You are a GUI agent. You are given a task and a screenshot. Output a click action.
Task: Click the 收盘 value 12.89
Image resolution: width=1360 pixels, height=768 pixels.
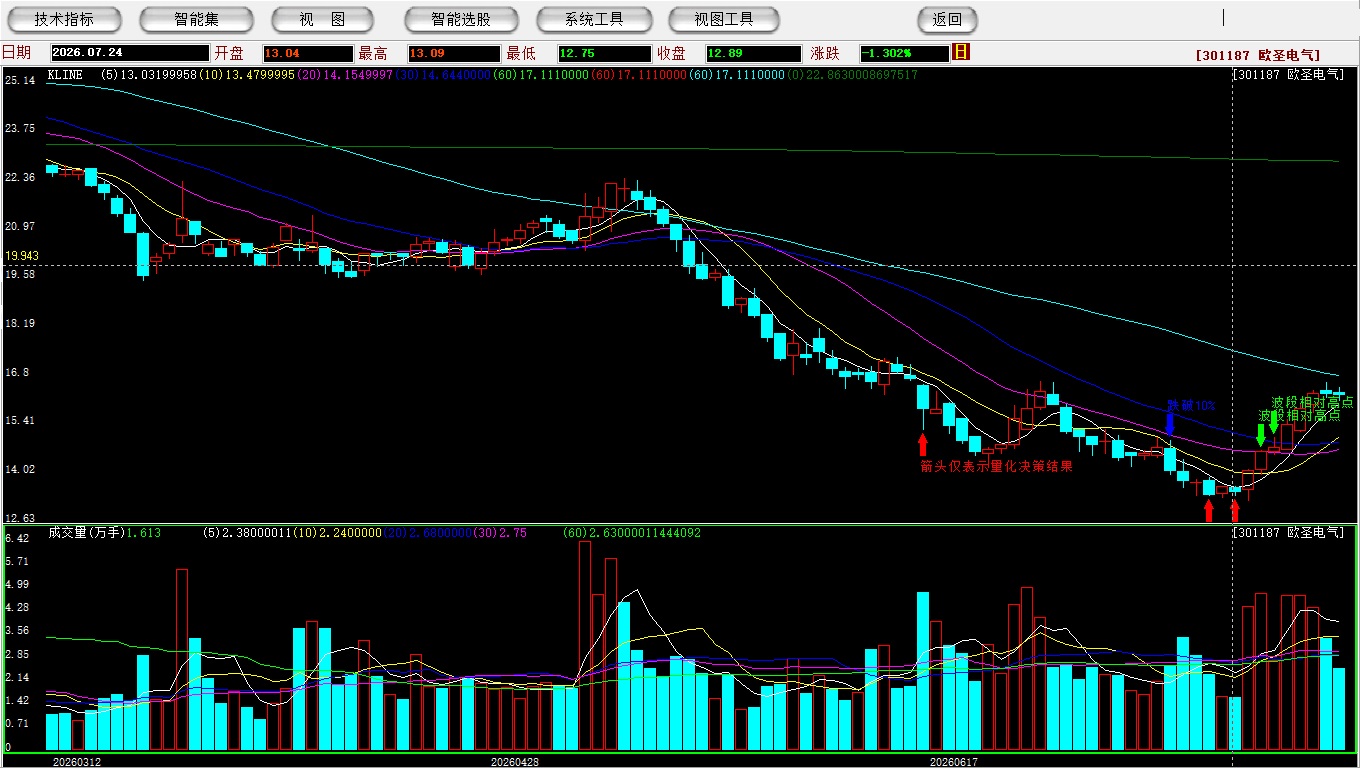[755, 53]
